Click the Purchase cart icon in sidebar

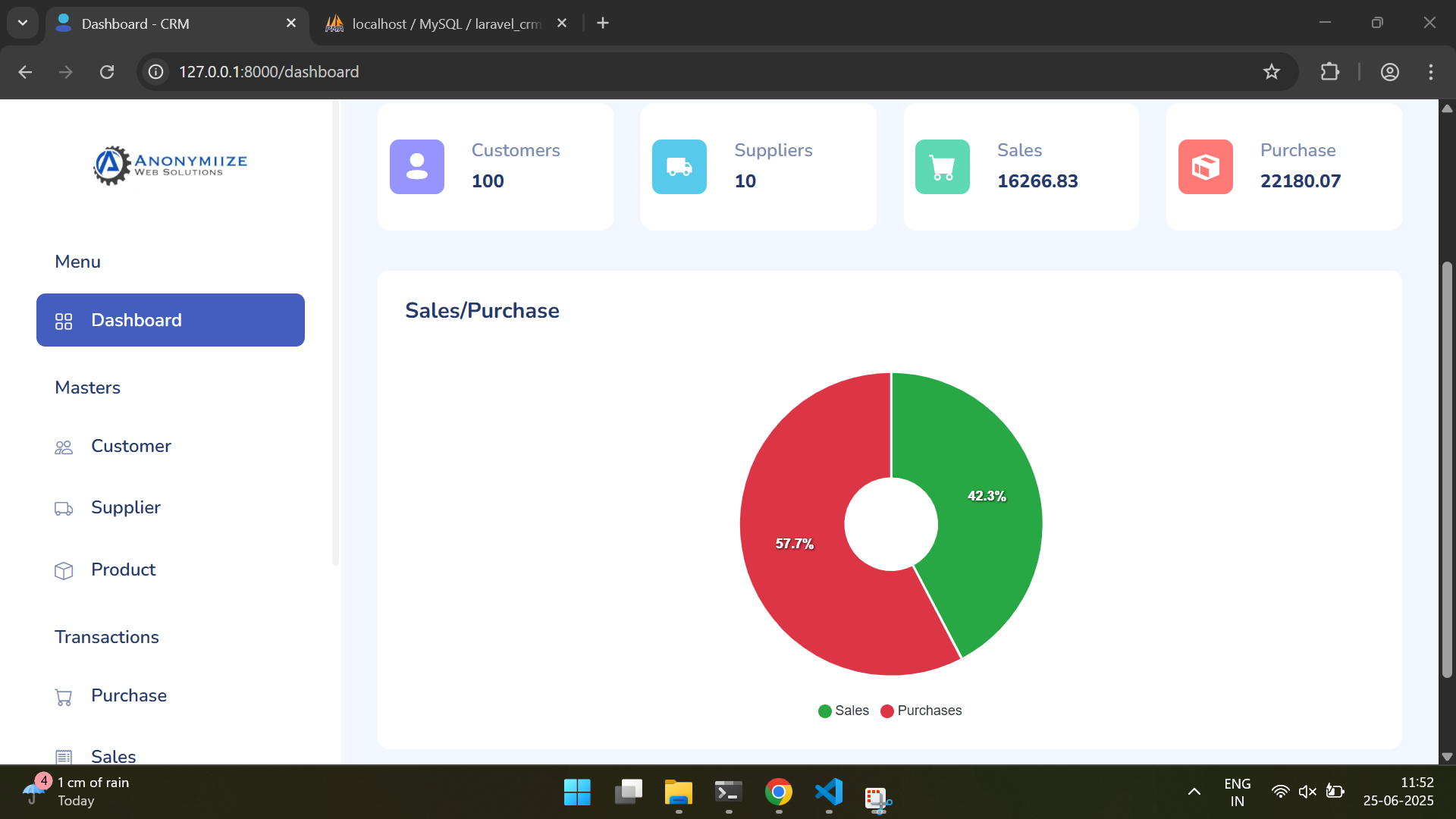64,697
